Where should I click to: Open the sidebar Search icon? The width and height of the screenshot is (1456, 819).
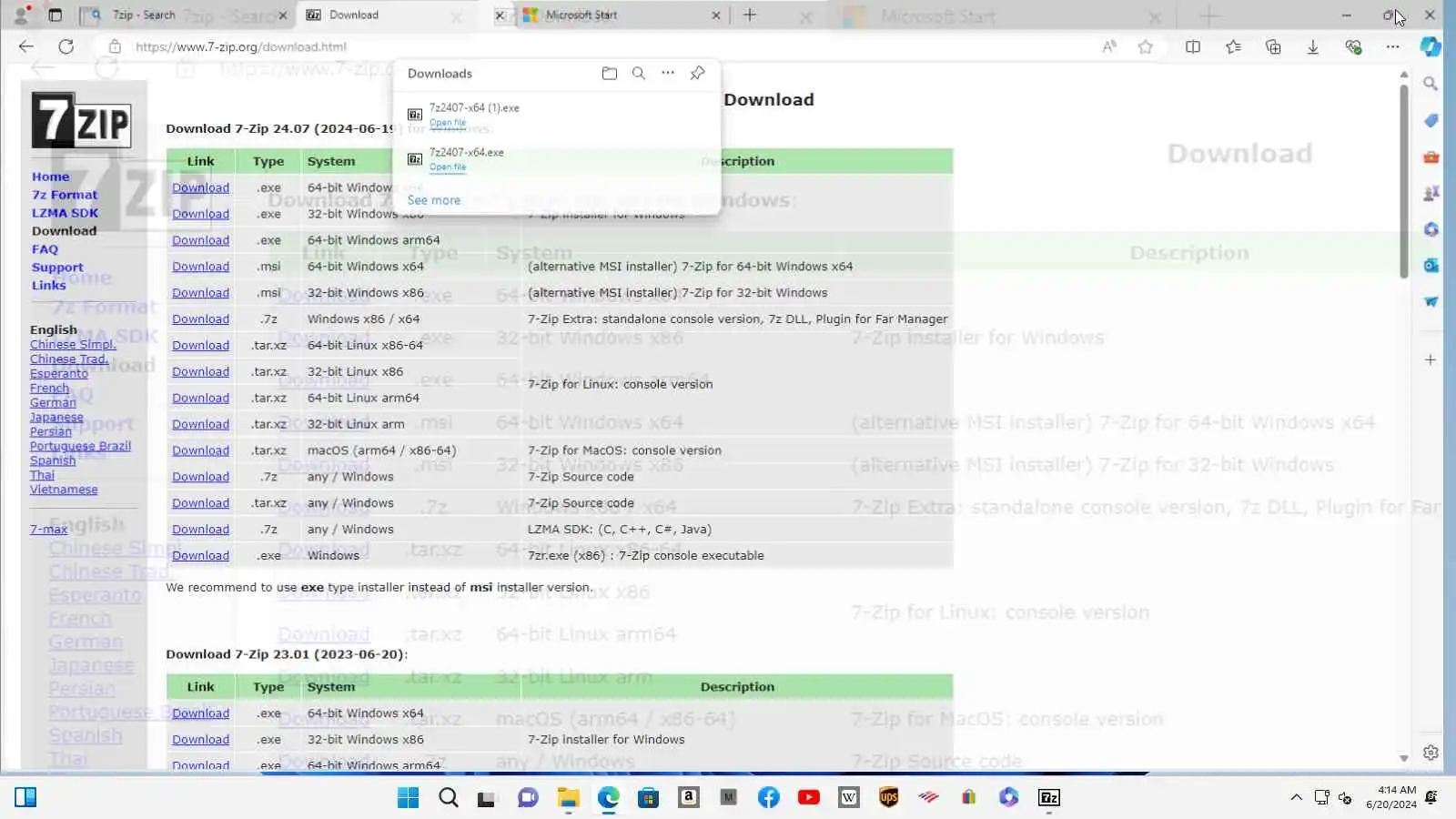(x=1431, y=84)
